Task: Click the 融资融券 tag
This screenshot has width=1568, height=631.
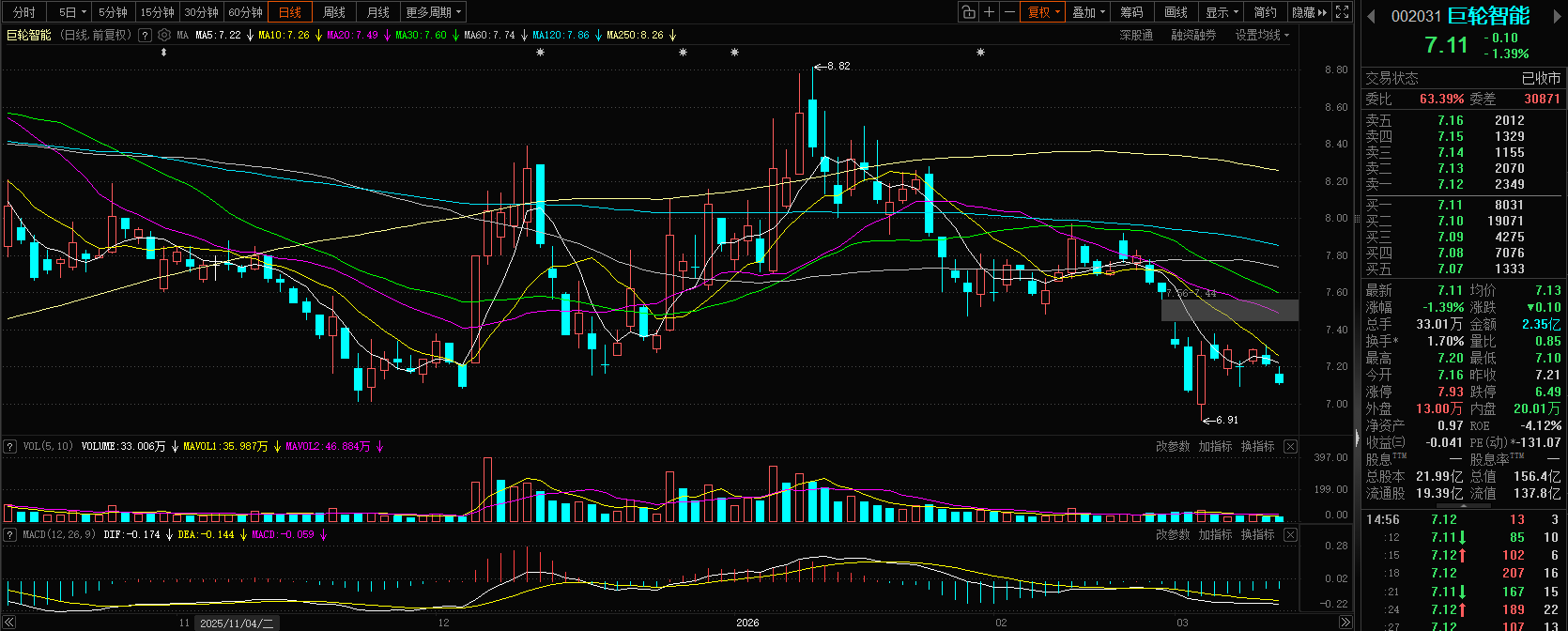Action: (1193, 35)
